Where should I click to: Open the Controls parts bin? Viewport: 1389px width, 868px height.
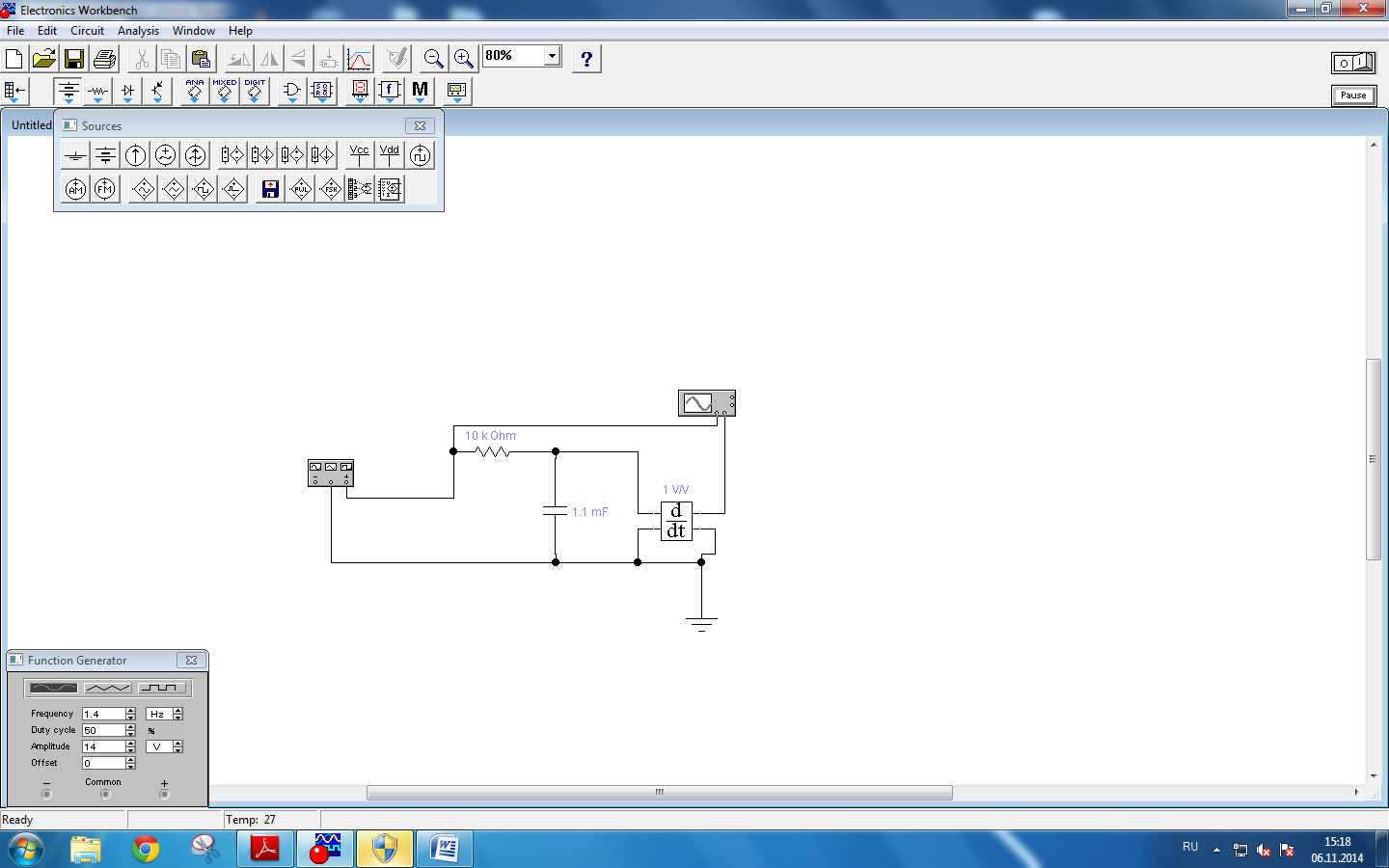pyautogui.click(x=390, y=92)
